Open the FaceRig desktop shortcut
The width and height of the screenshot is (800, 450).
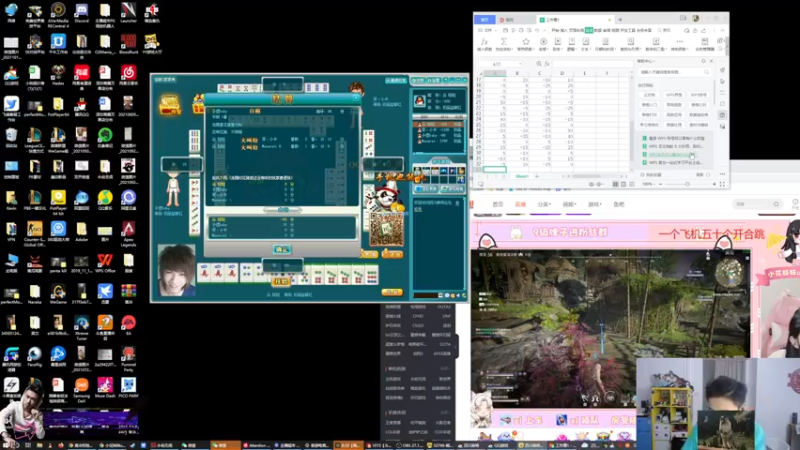pyautogui.click(x=35, y=357)
